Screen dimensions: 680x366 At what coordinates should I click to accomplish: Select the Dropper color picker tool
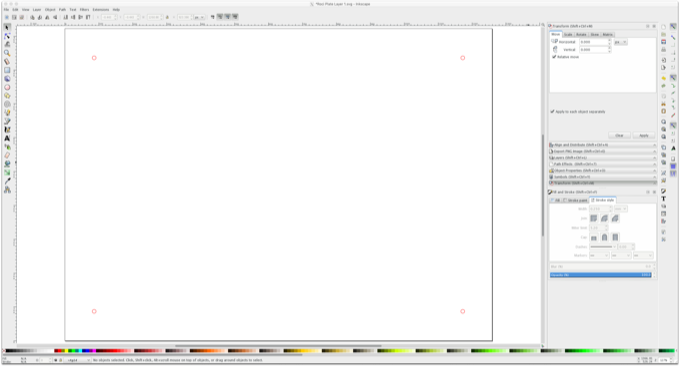click(x=7, y=181)
